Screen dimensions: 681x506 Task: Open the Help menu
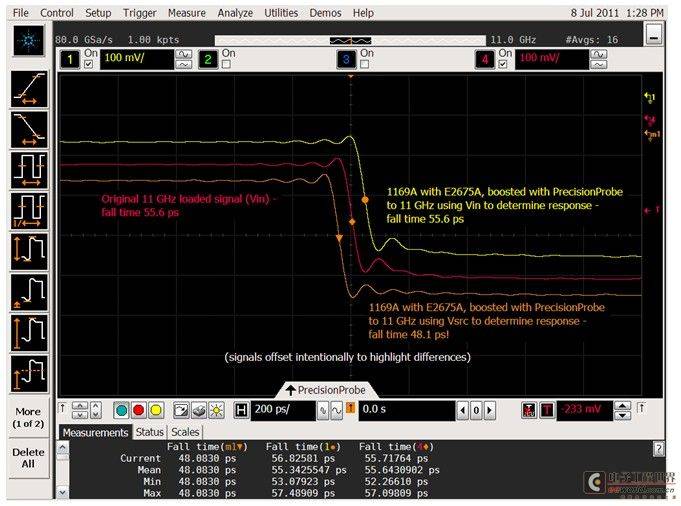(x=363, y=13)
